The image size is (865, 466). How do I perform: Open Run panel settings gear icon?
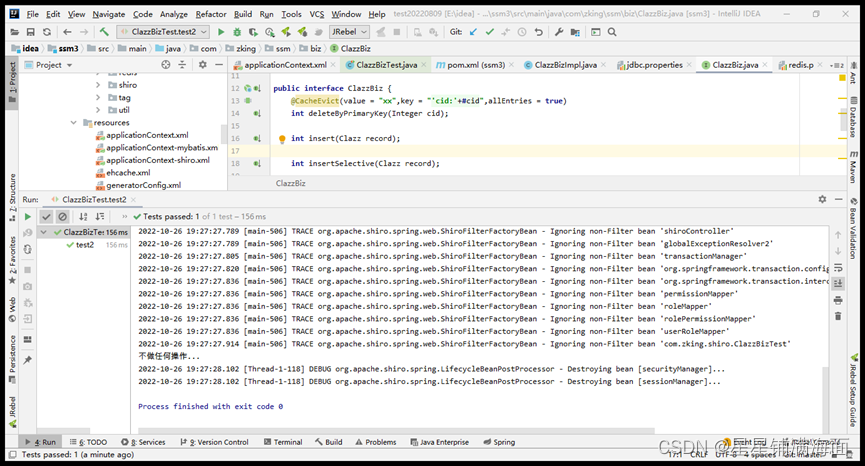[822, 199]
